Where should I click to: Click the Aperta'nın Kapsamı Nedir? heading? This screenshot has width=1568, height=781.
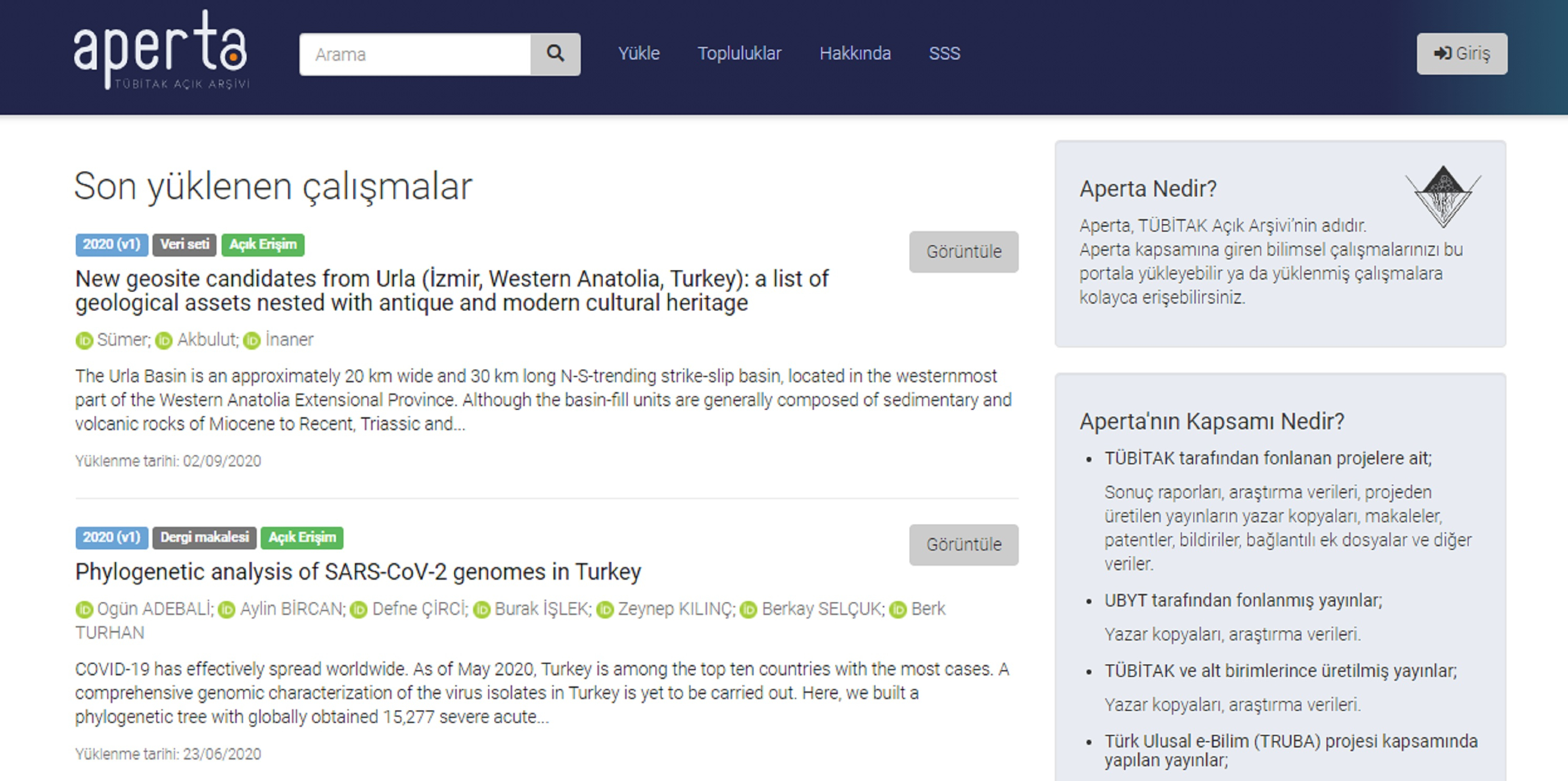1212,421
